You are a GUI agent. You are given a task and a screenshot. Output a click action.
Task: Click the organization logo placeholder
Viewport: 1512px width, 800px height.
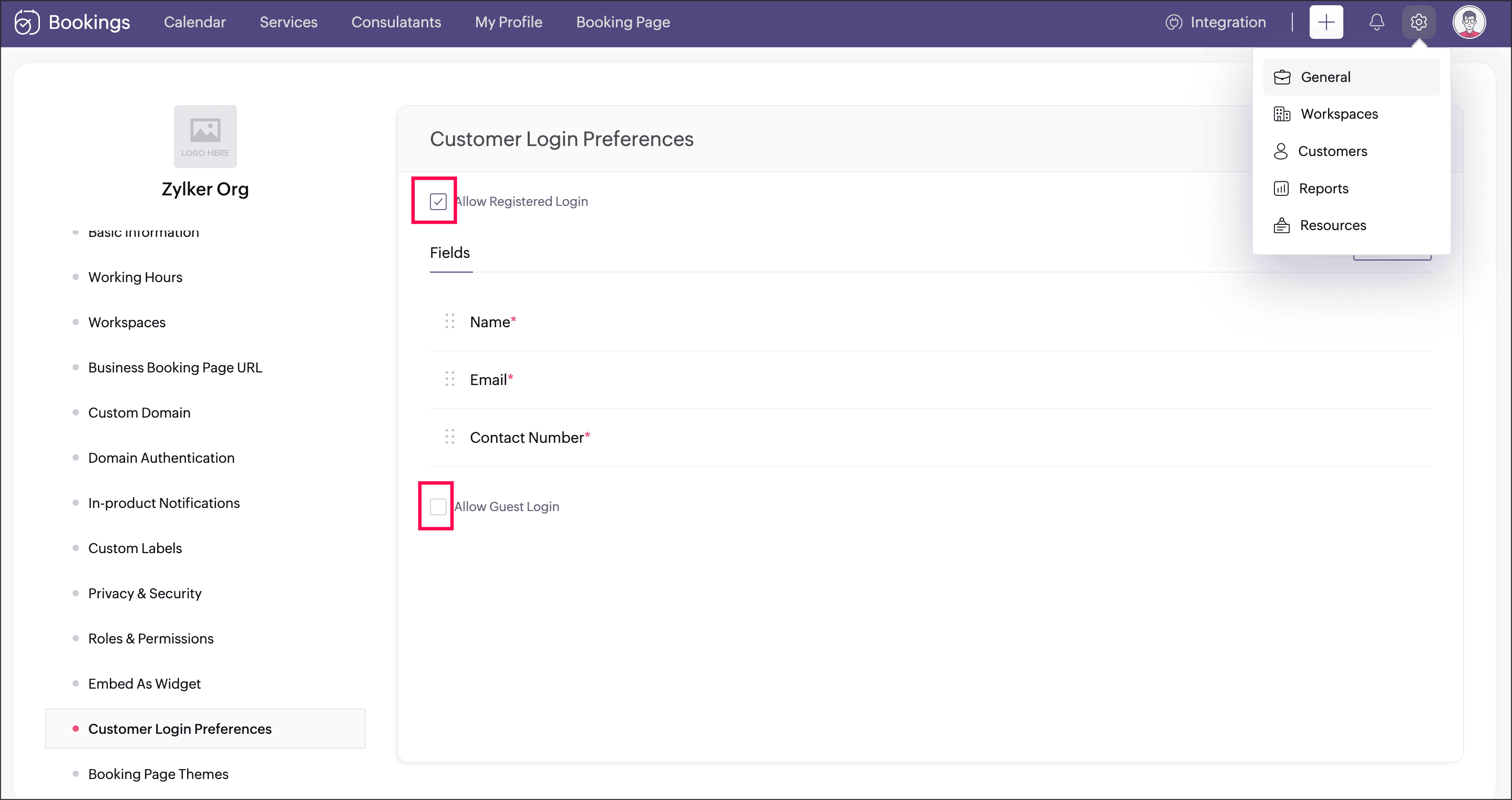[205, 136]
